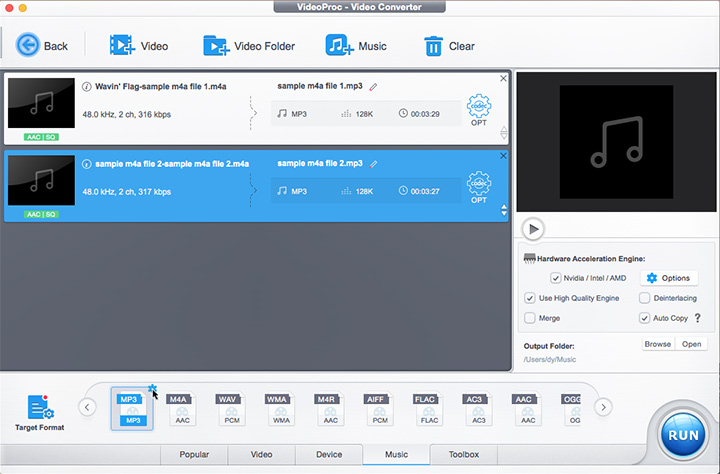The height and width of the screenshot is (474, 720).
Task: Add audio with the Music icon
Action: tap(338, 45)
